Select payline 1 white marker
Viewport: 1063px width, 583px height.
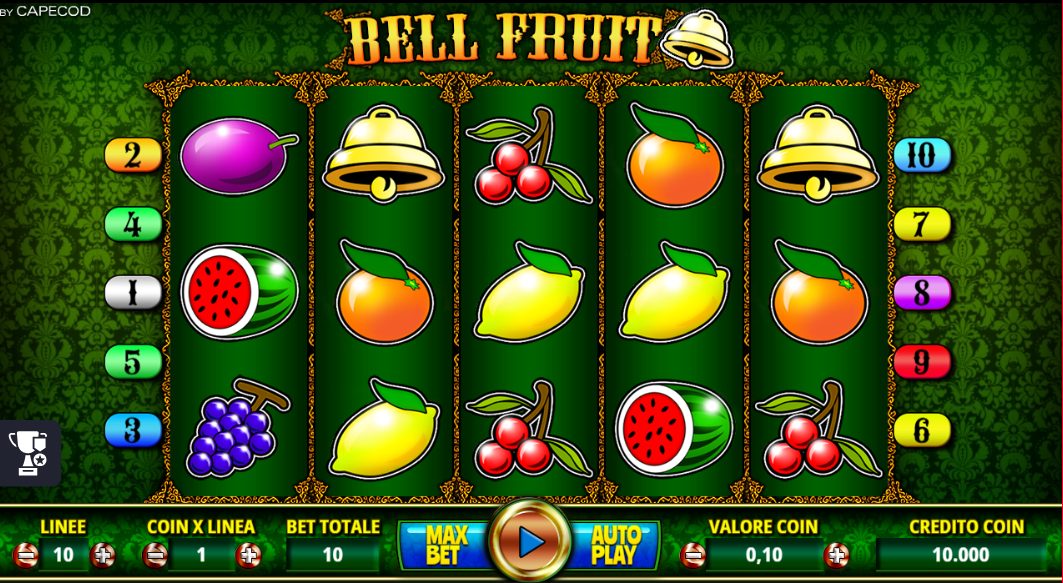click(133, 293)
